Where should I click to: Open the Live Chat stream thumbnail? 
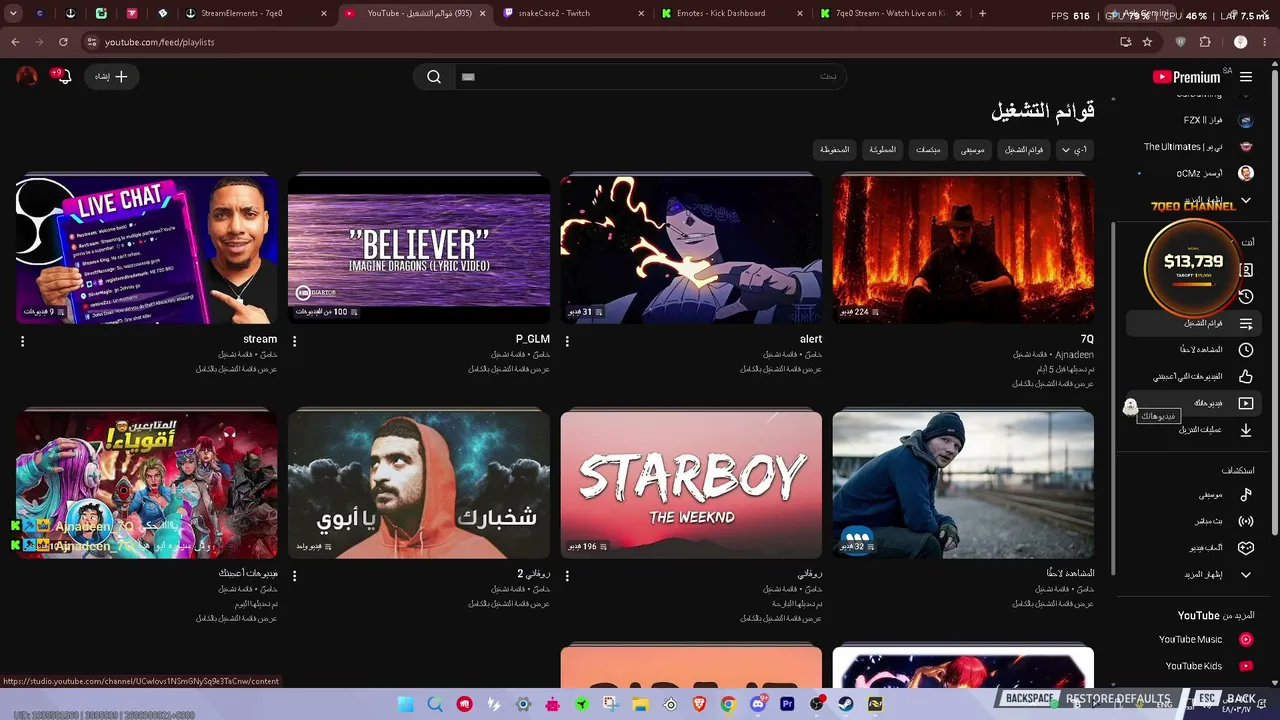point(147,249)
